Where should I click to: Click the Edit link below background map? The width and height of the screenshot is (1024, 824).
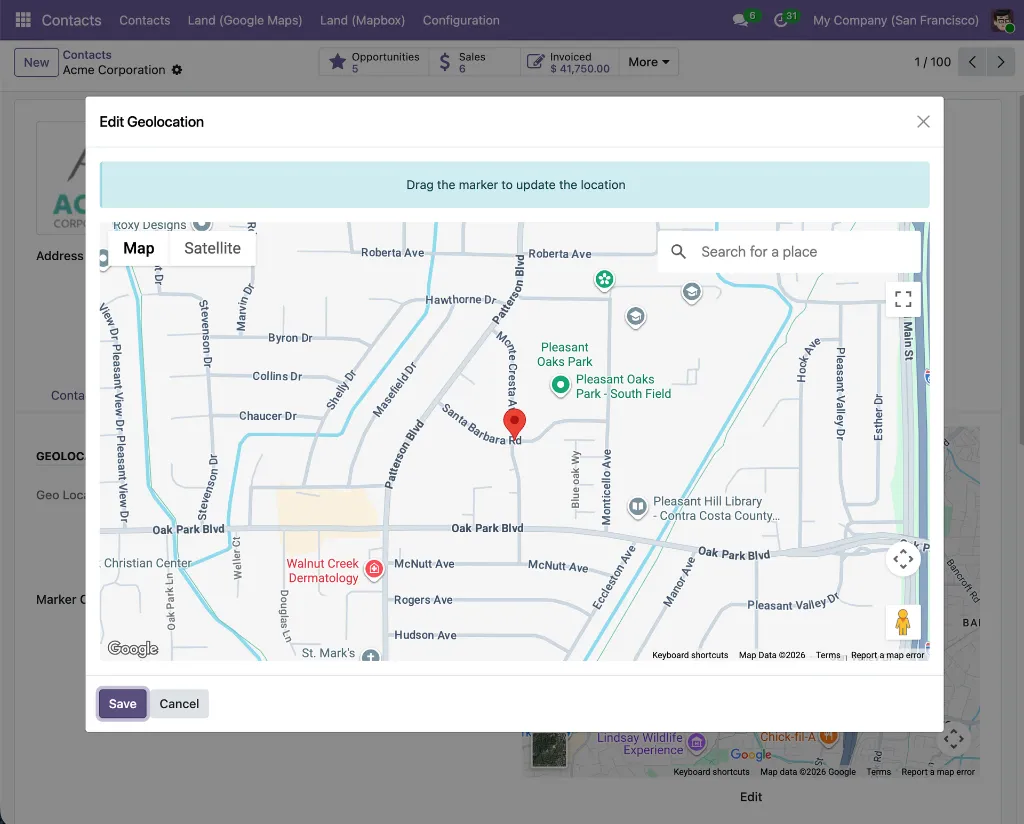(x=751, y=797)
